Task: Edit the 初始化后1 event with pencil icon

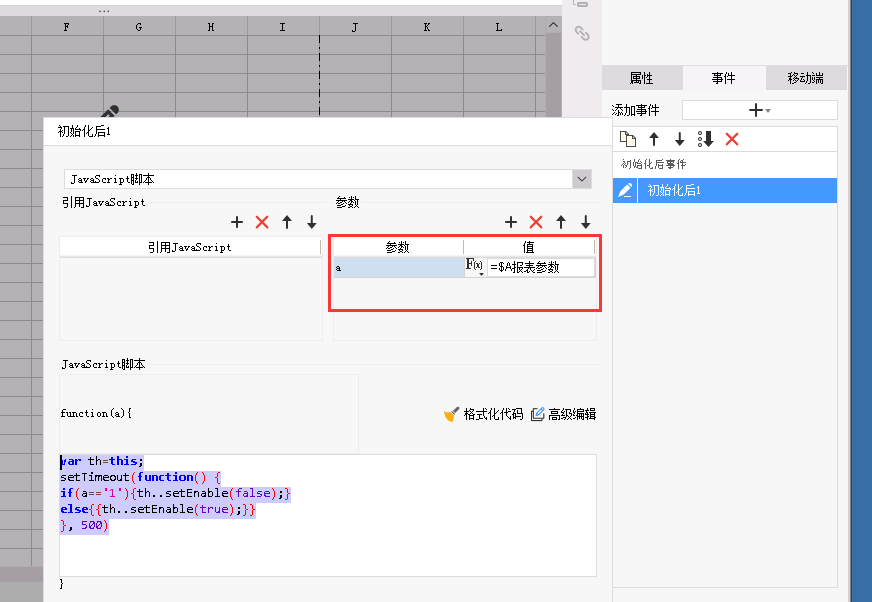Action: click(x=625, y=190)
